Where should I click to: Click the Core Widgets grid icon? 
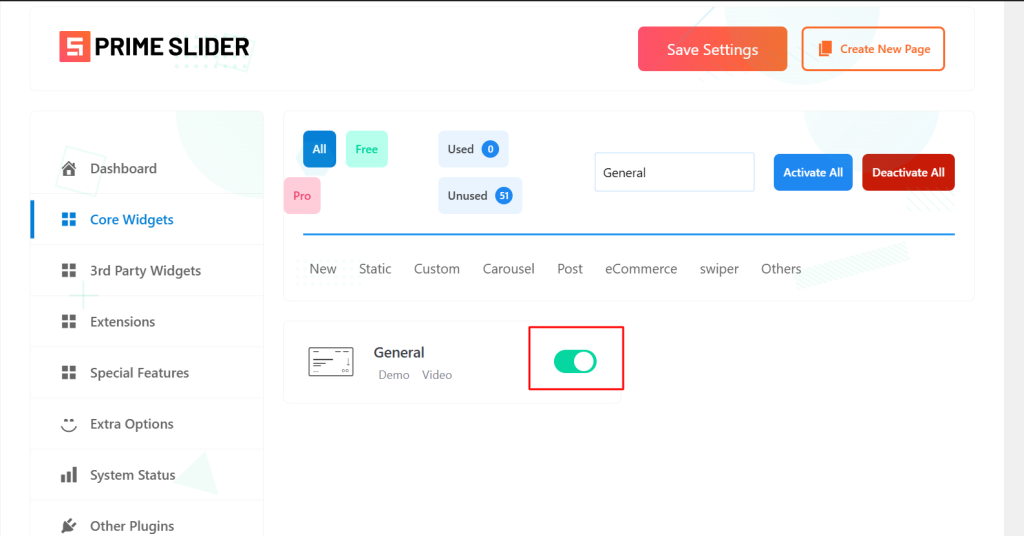coord(69,219)
